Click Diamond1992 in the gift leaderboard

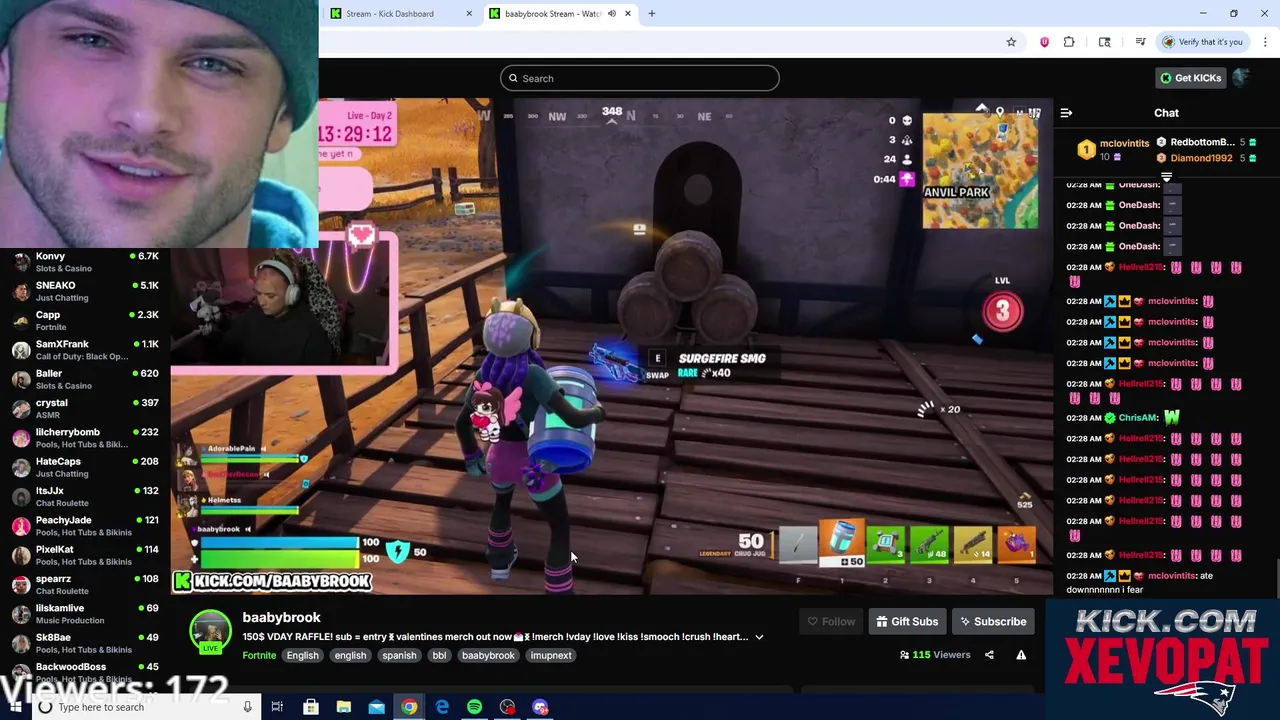point(1201,158)
